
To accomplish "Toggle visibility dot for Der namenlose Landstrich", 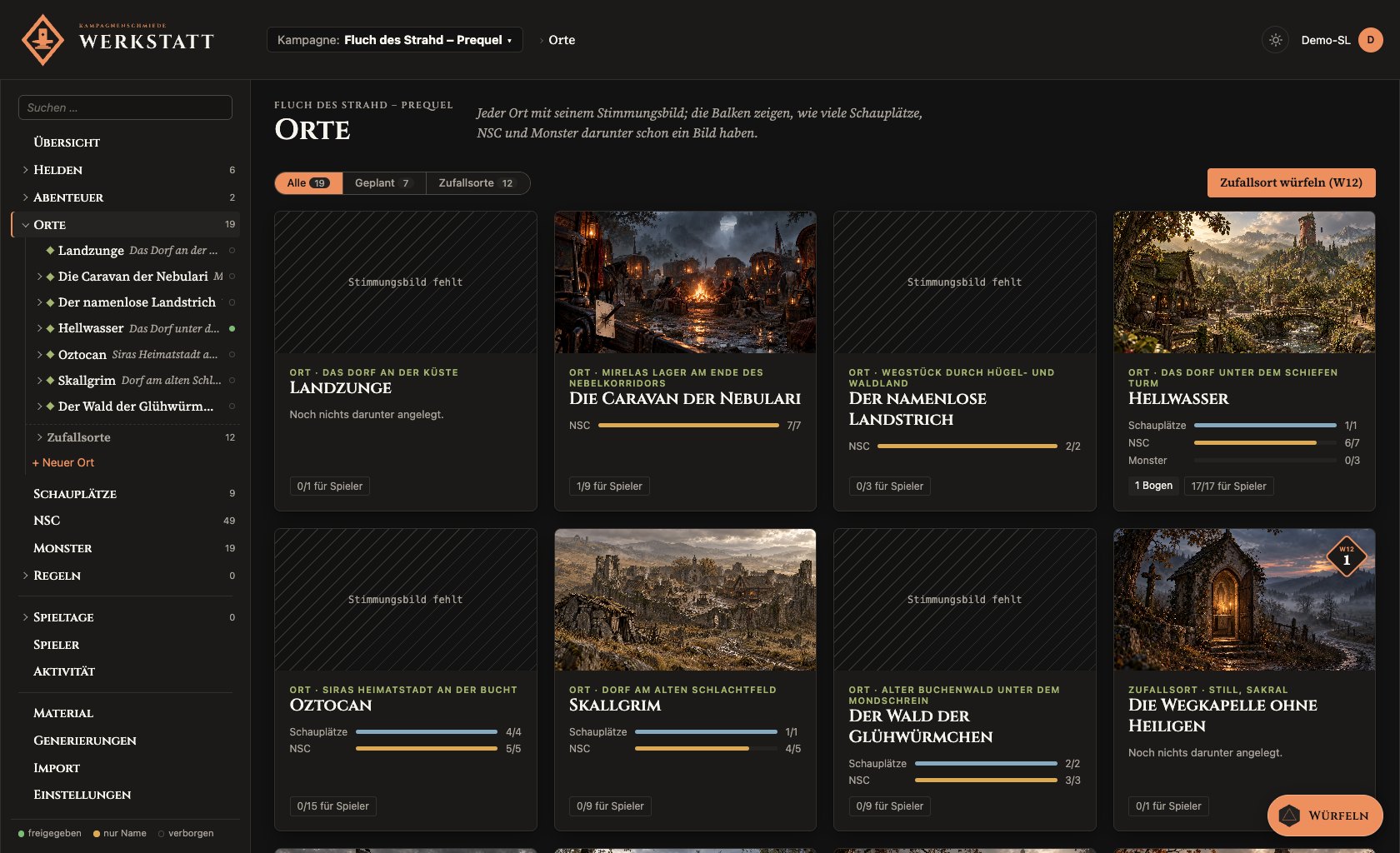I will coord(232,302).
